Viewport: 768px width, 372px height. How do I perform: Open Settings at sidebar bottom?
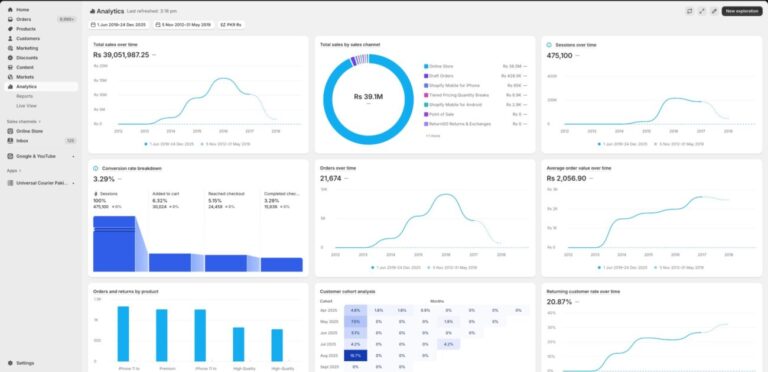41,363
